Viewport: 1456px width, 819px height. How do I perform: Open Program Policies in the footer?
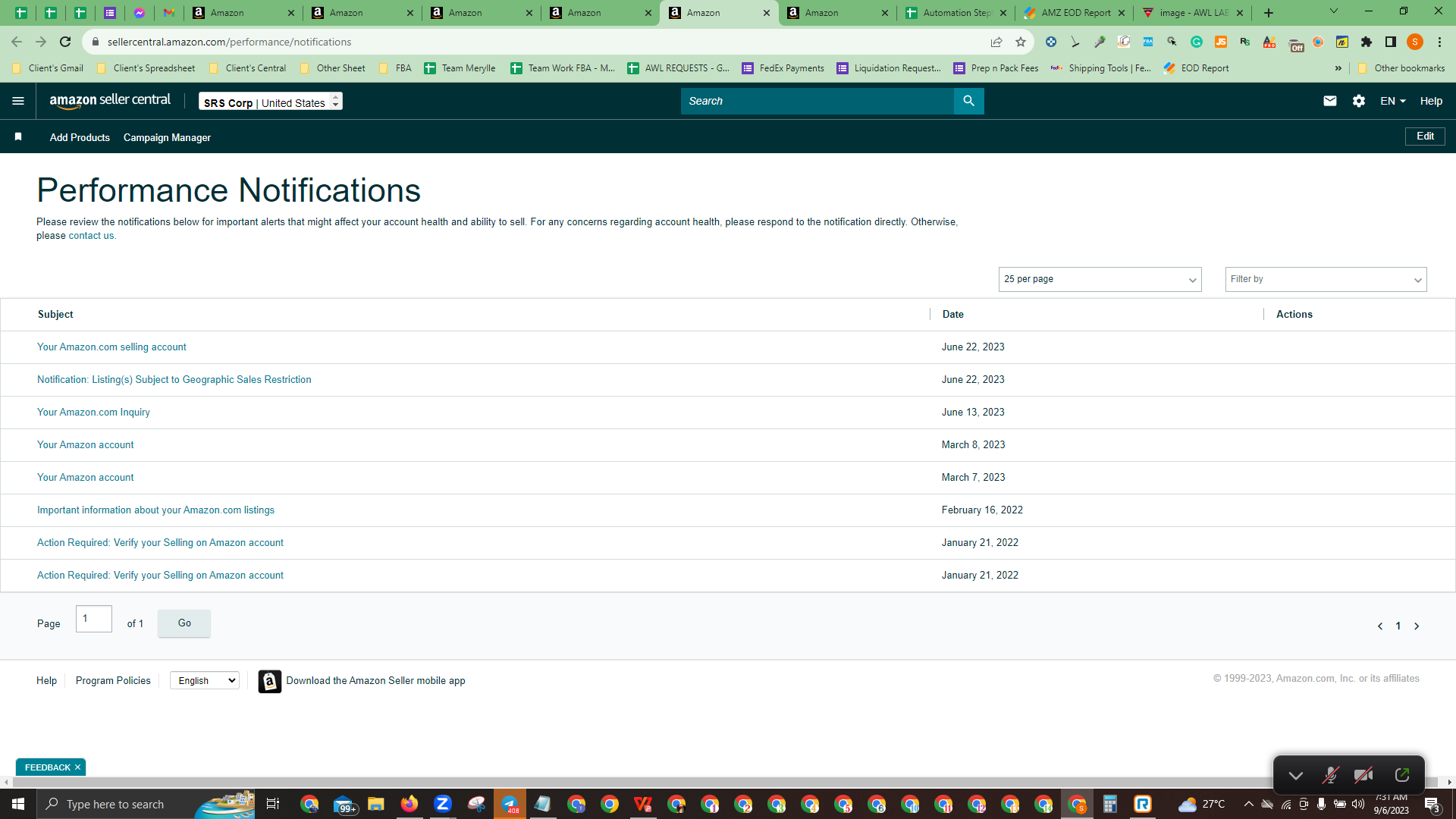click(113, 681)
